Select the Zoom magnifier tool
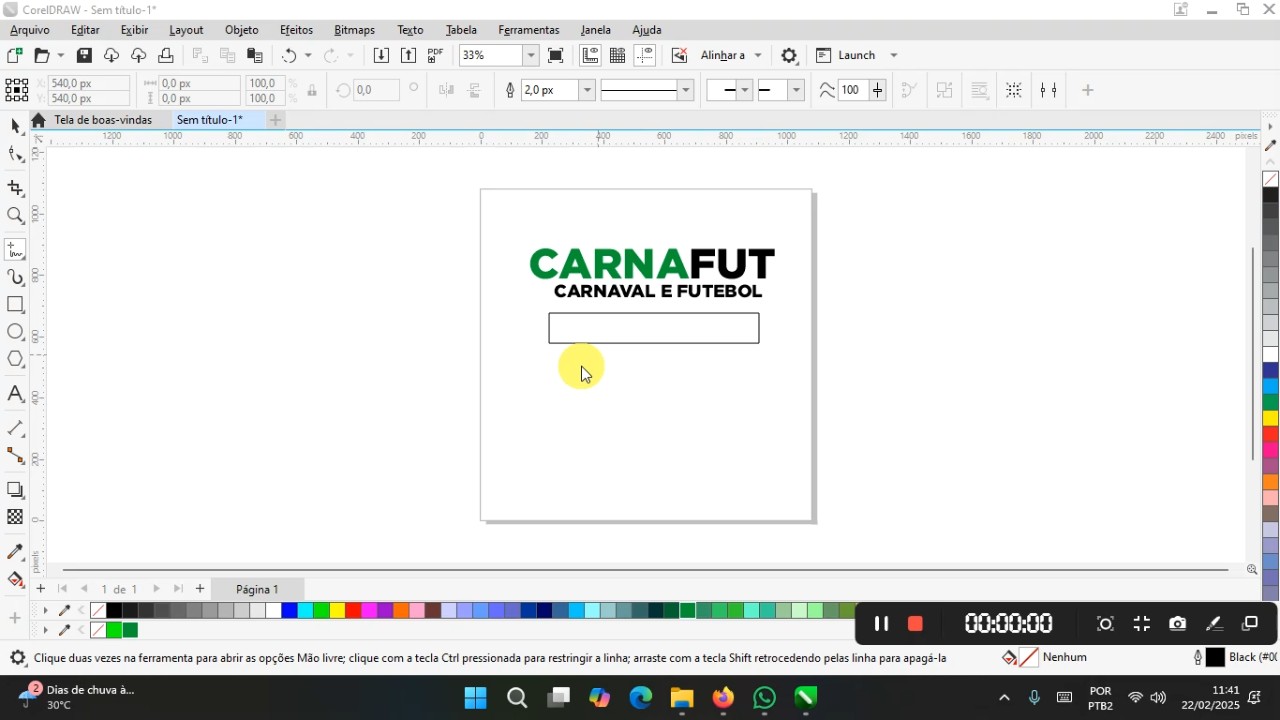 pyautogui.click(x=15, y=216)
